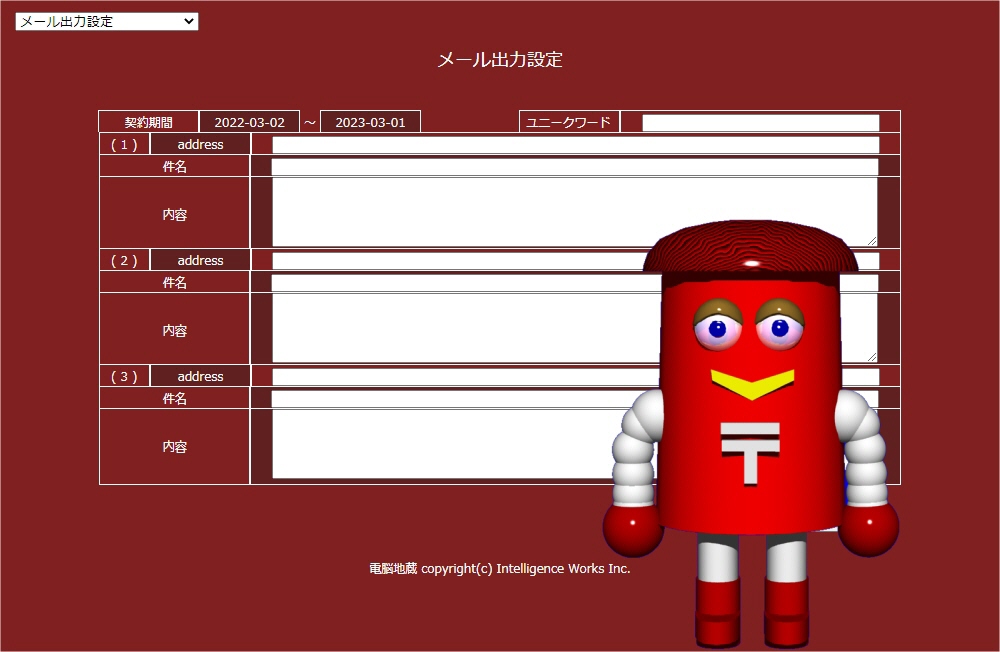Click the address label in section (3)
Image resolution: width=1000 pixels, height=652 pixels.
click(200, 377)
